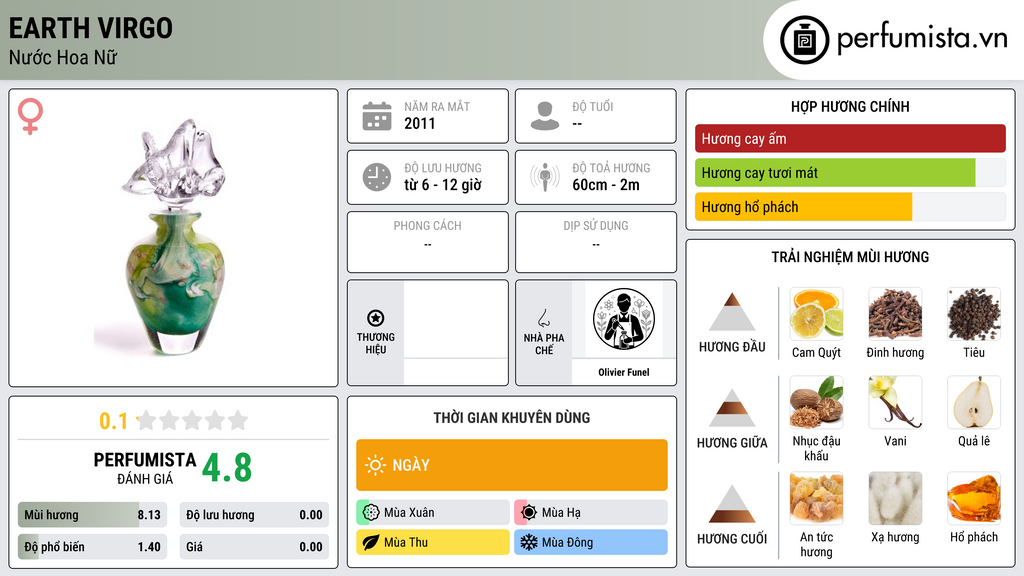1024x576 pixels.
Task: Click the Hương hổ phách yellow bar
Action: pos(850,207)
